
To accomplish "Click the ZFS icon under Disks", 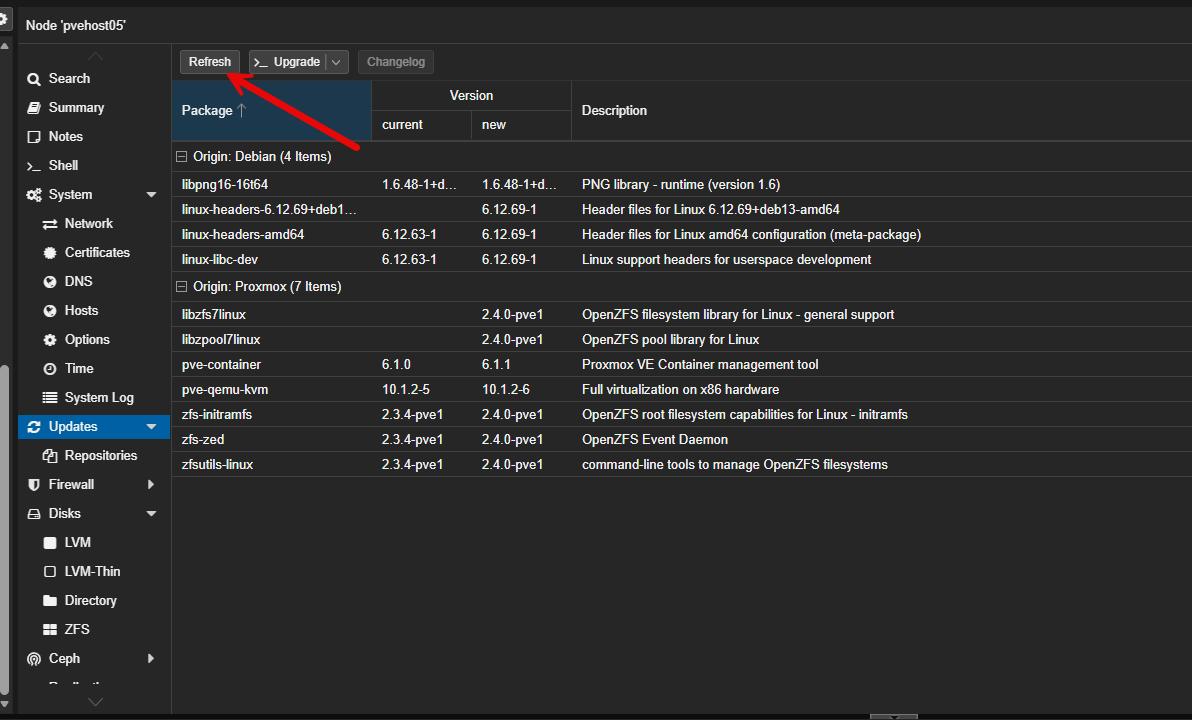I will [x=52, y=629].
